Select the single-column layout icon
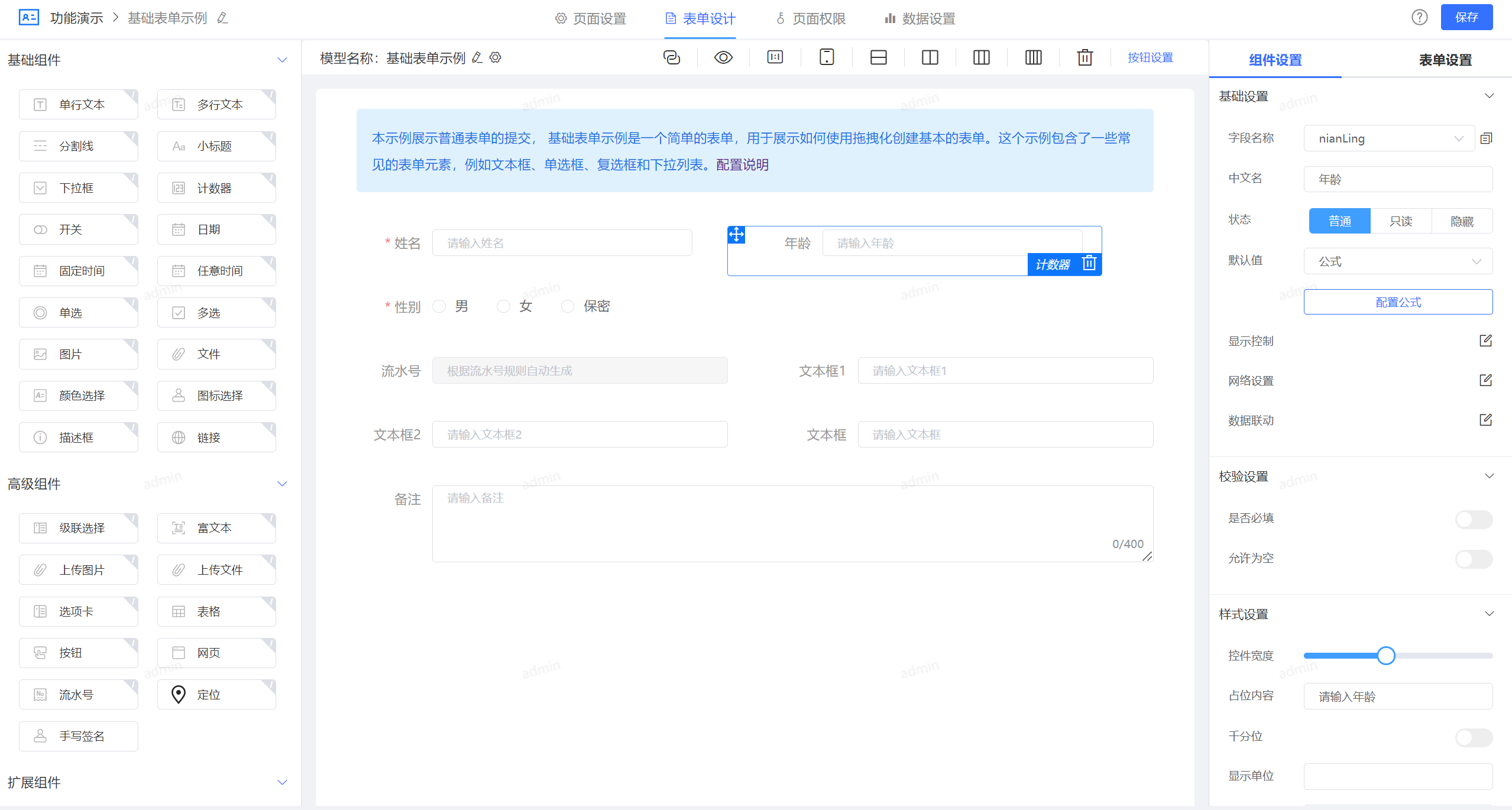This screenshot has height=810, width=1512. point(878,57)
